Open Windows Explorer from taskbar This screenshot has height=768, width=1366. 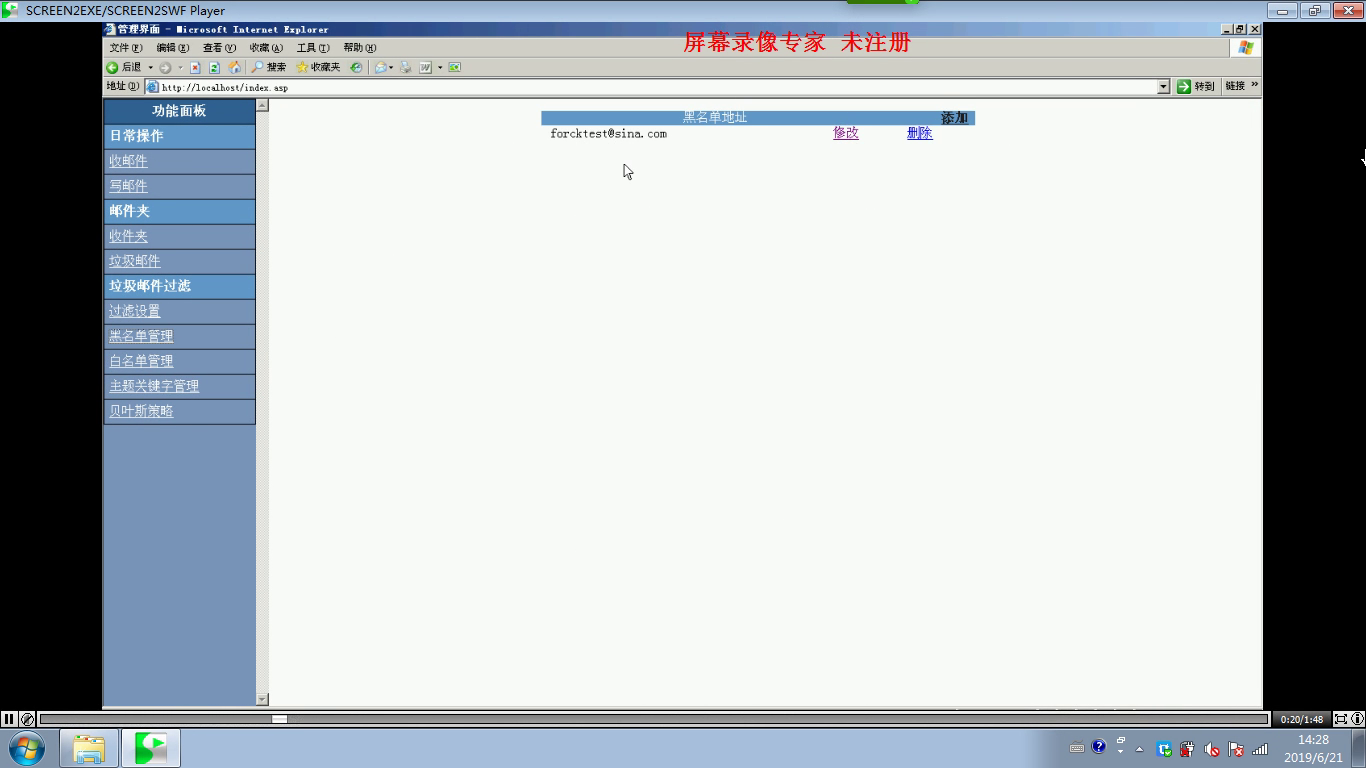89,748
